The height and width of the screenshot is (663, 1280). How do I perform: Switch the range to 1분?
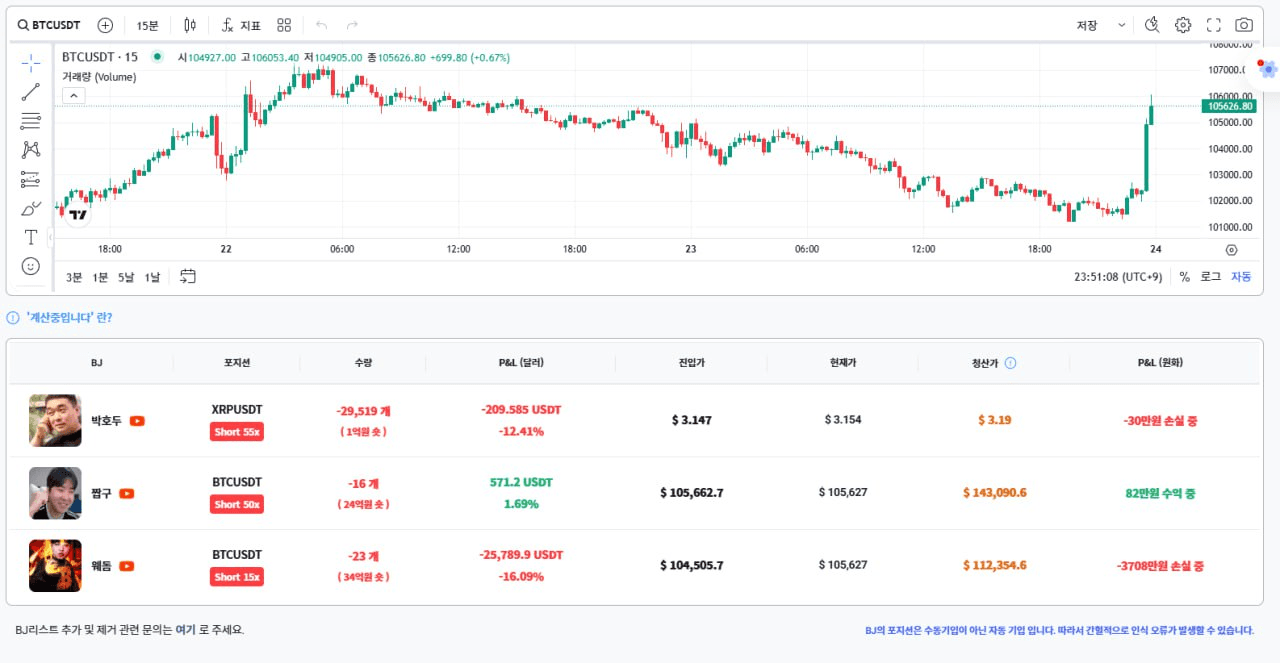100,277
